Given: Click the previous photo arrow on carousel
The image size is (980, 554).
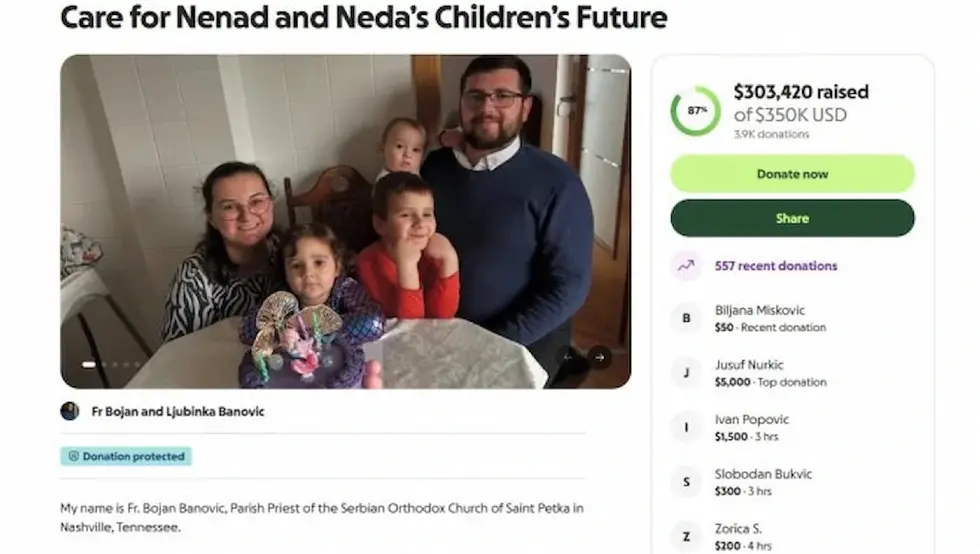Looking at the screenshot, I should (x=567, y=356).
